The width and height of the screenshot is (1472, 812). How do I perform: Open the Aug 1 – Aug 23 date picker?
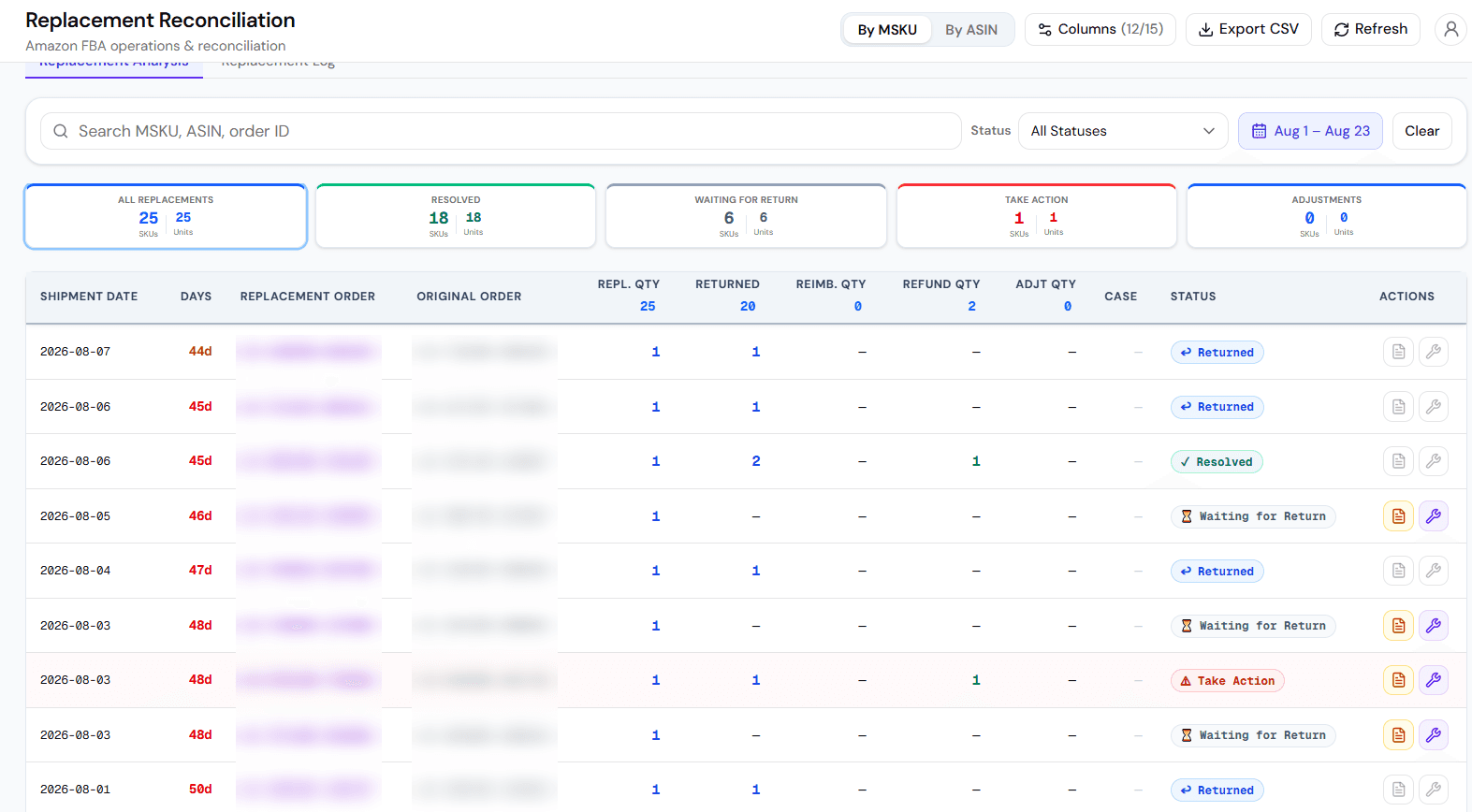click(1310, 131)
